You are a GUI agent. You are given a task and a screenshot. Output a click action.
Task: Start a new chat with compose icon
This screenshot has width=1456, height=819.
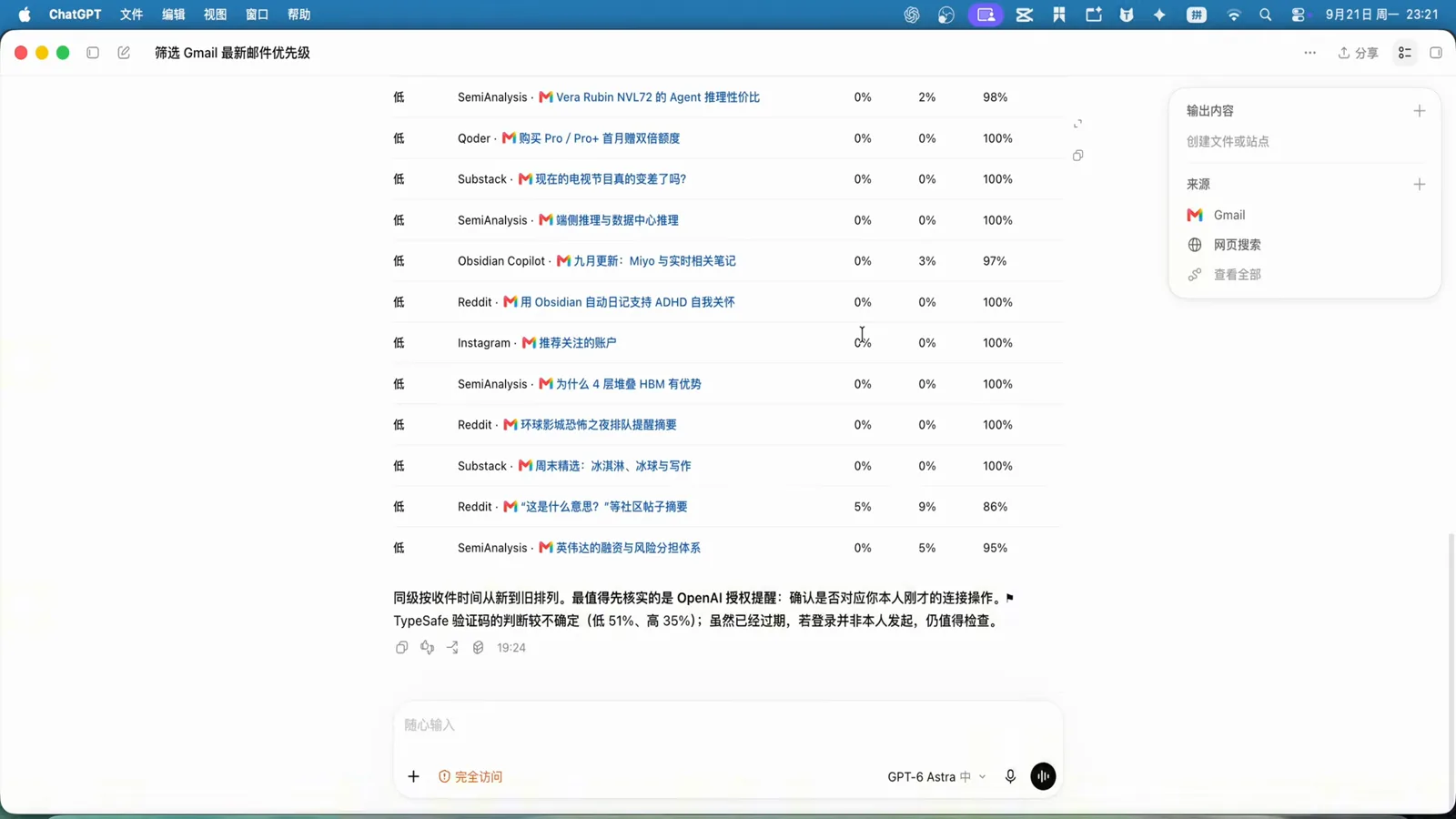pos(124,53)
